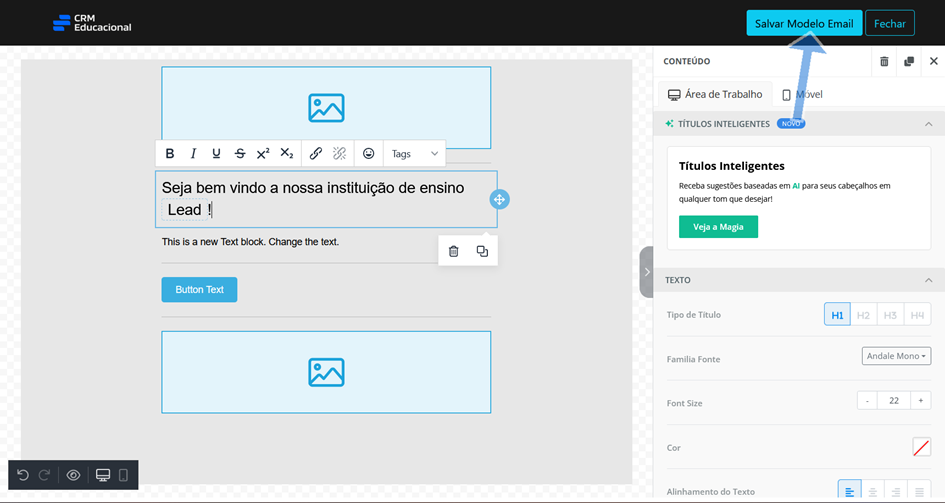Click the 'This is a new Text block' paragraph

(x=250, y=242)
